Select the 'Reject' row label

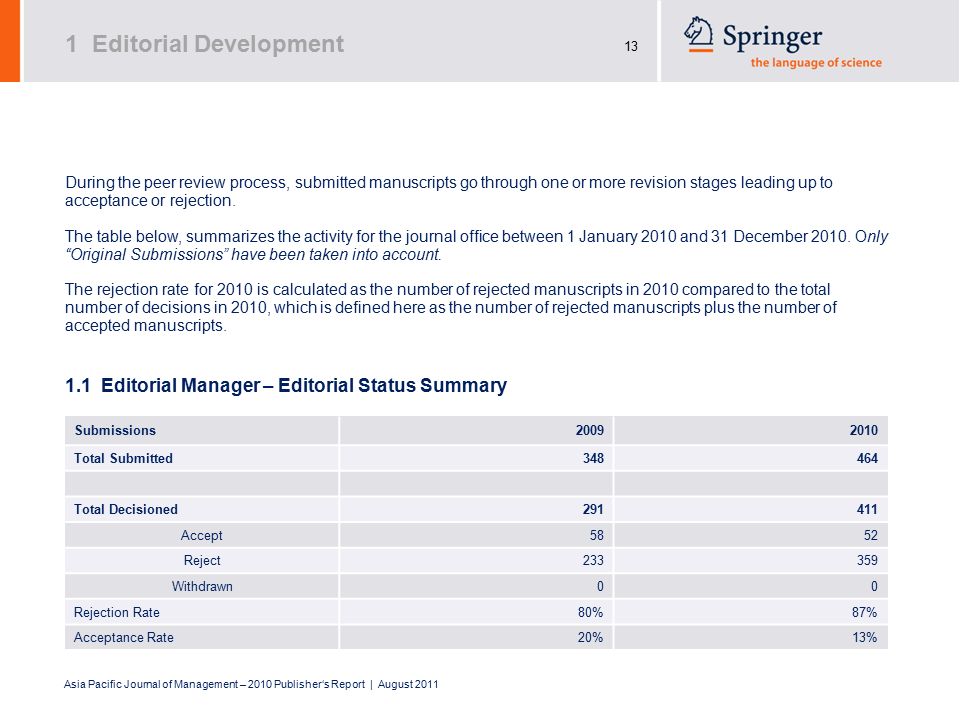point(202,561)
